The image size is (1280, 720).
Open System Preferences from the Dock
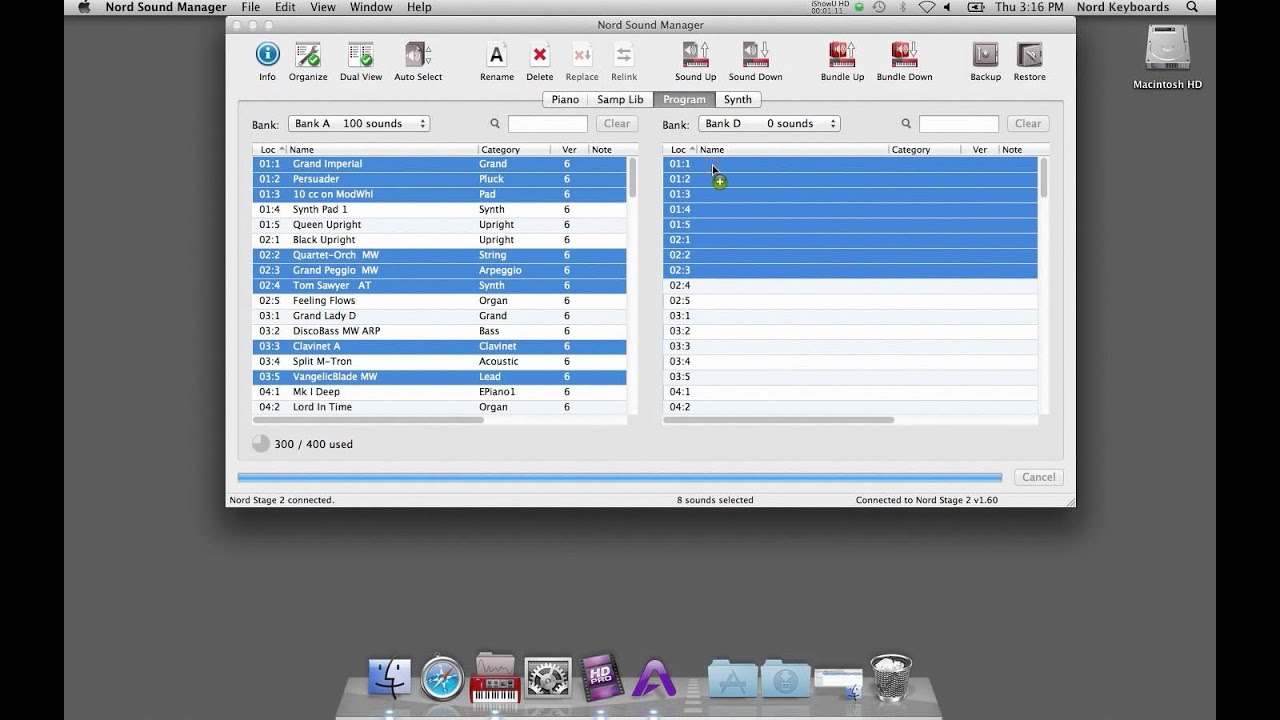point(548,678)
